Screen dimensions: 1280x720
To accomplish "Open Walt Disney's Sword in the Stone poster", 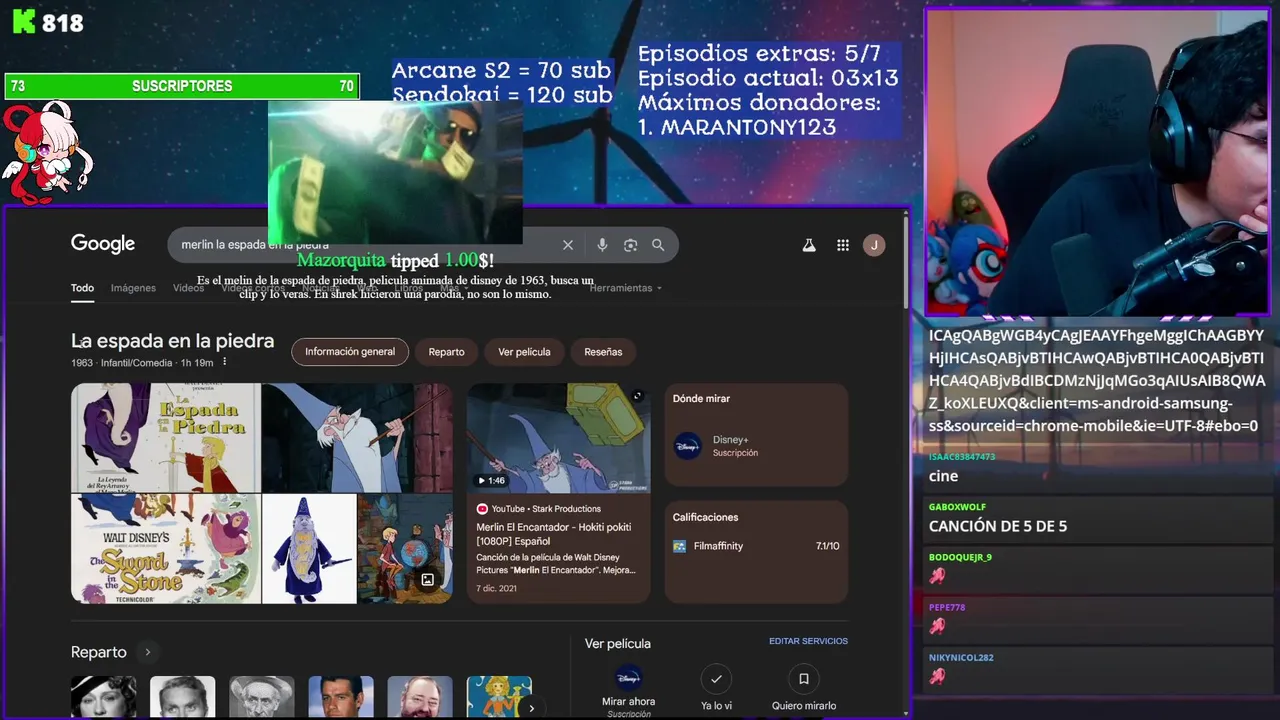I will [x=166, y=549].
